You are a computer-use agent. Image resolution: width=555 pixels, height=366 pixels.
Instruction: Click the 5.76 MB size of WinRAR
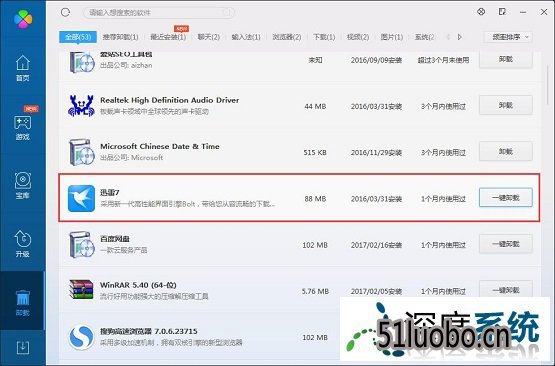coord(315,291)
